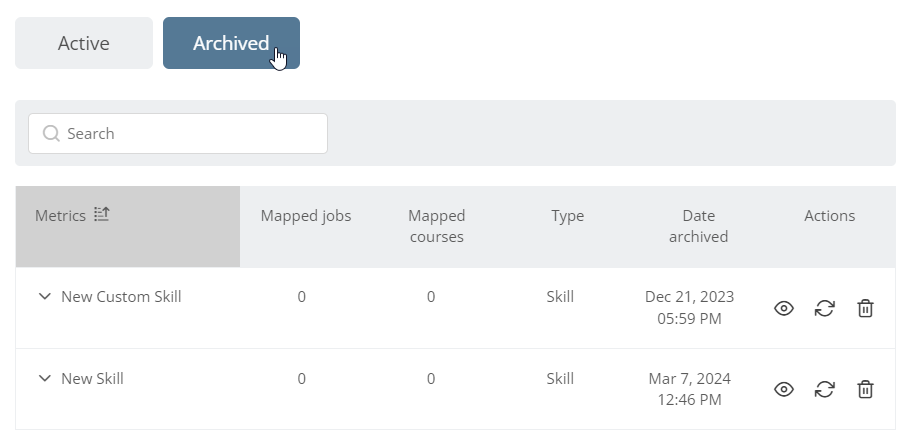Sort by Metrics using sort icon
The height and width of the screenshot is (430, 912).
point(102,215)
